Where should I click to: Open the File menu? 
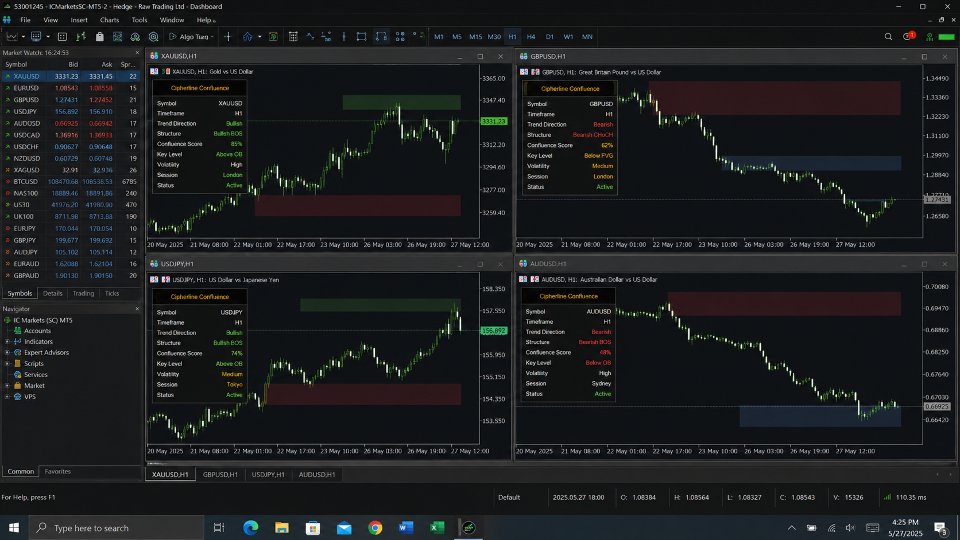click(x=25, y=20)
